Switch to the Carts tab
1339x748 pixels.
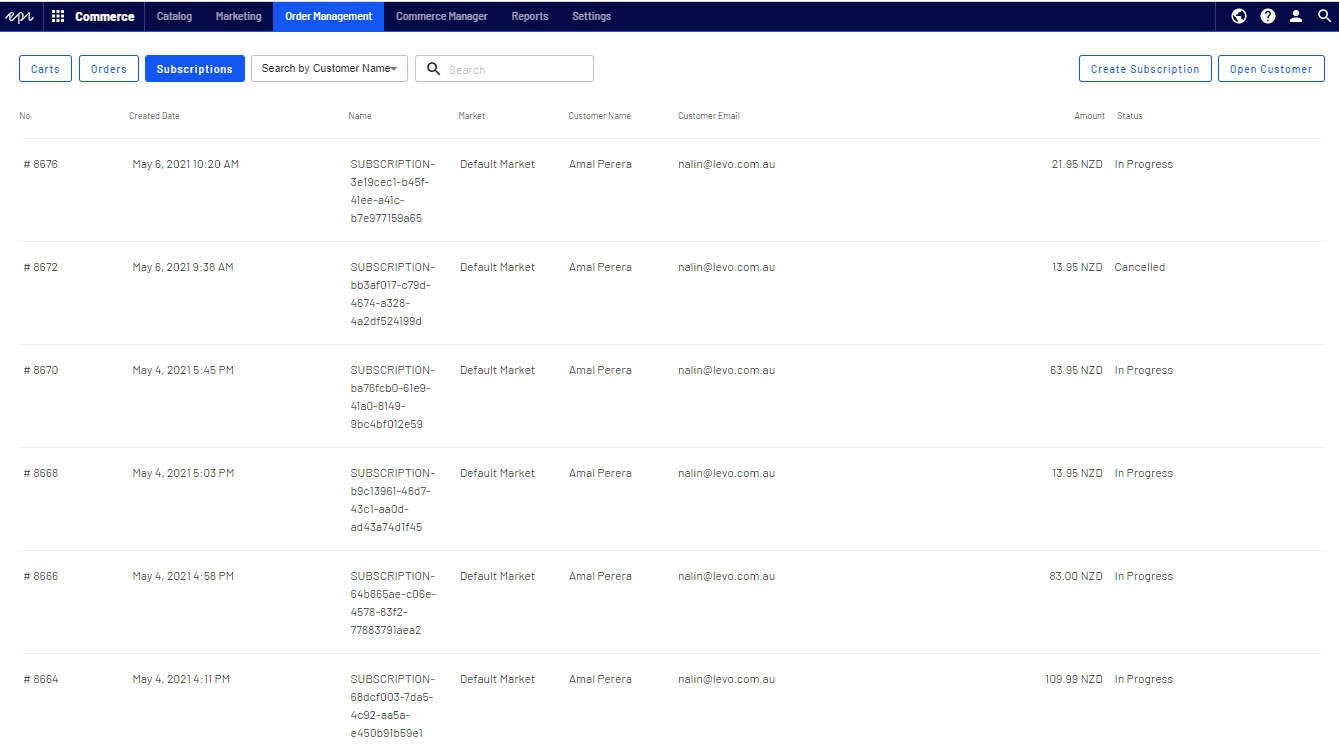45,69
